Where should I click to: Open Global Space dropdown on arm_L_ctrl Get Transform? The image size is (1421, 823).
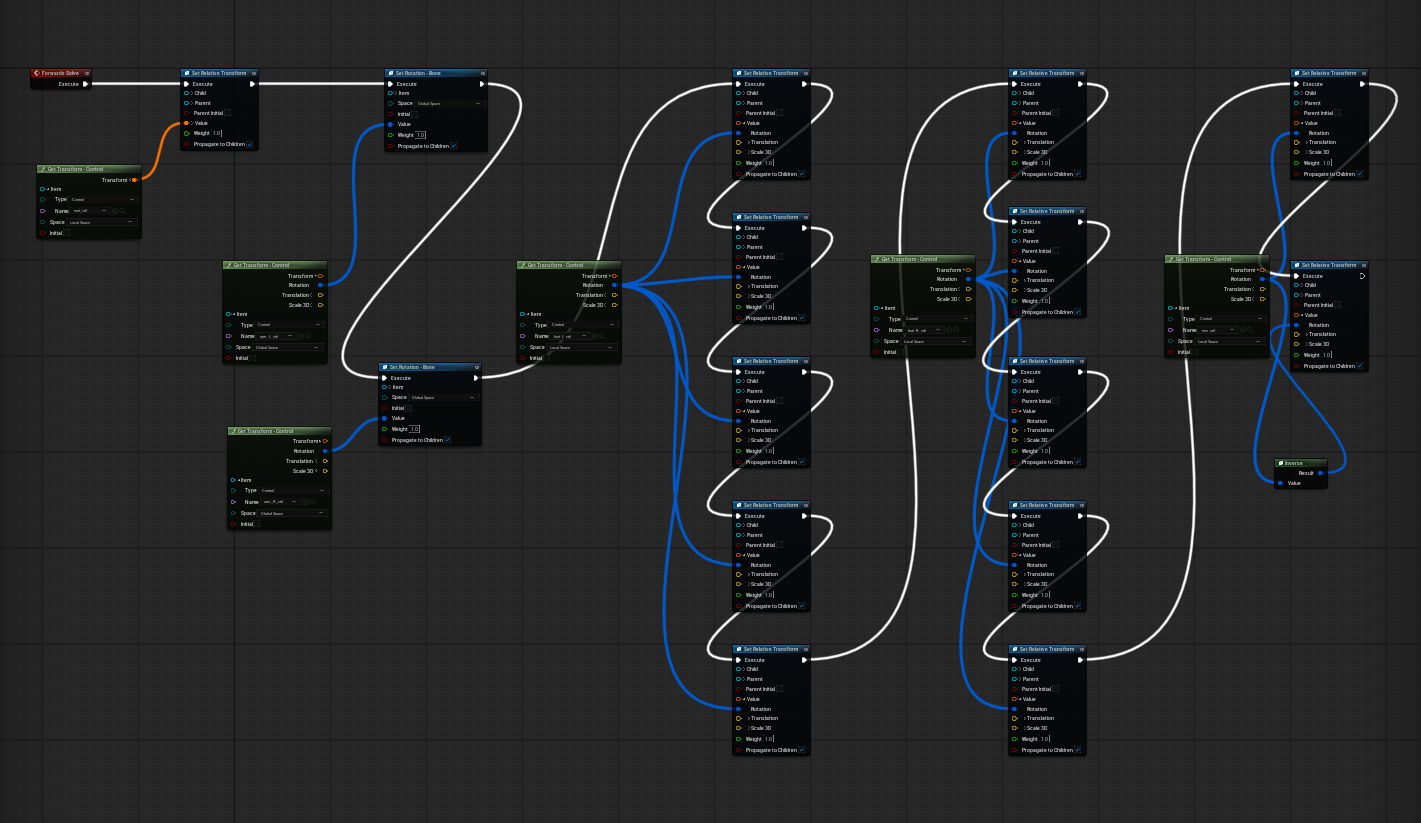(289, 347)
